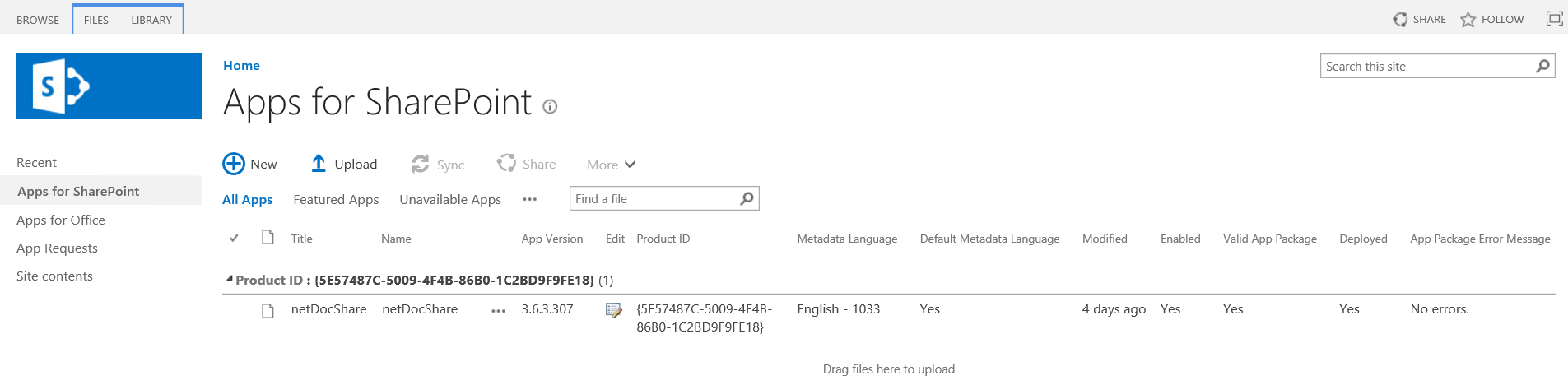Open the FILES ribbon tab
Viewport: 1568px width, 385px height.
(x=96, y=20)
